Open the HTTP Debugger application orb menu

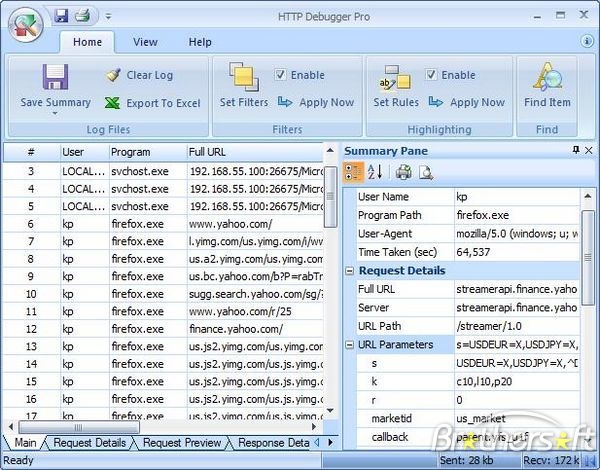tap(26, 25)
